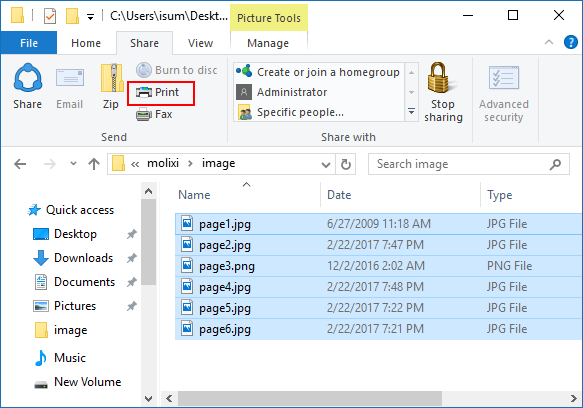Open Desktop in navigation pane
Image resolution: width=583 pixels, height=408 pixels.
[x=65, y=234]
